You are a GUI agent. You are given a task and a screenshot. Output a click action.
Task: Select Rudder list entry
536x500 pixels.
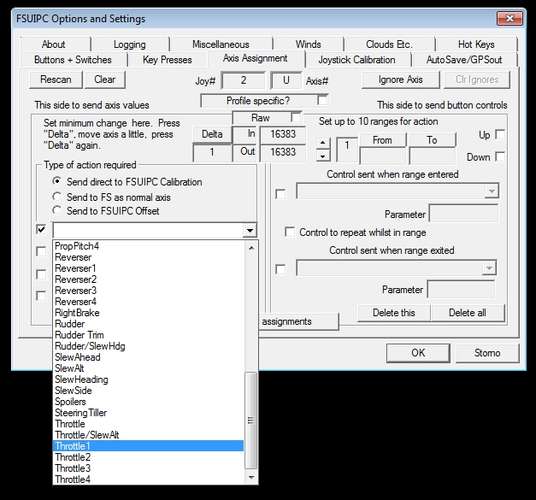tap(149, 324)
